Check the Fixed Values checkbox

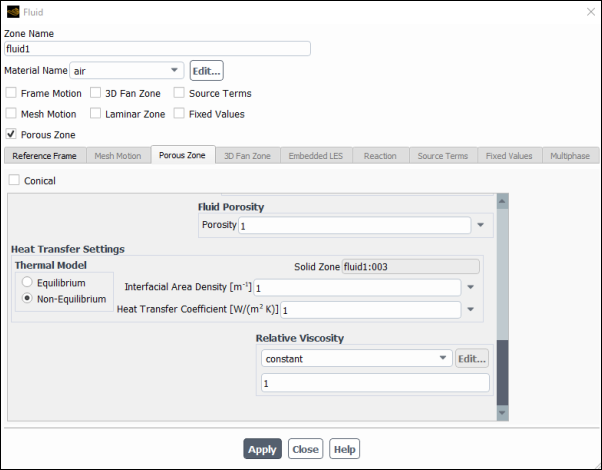[179, 114]
